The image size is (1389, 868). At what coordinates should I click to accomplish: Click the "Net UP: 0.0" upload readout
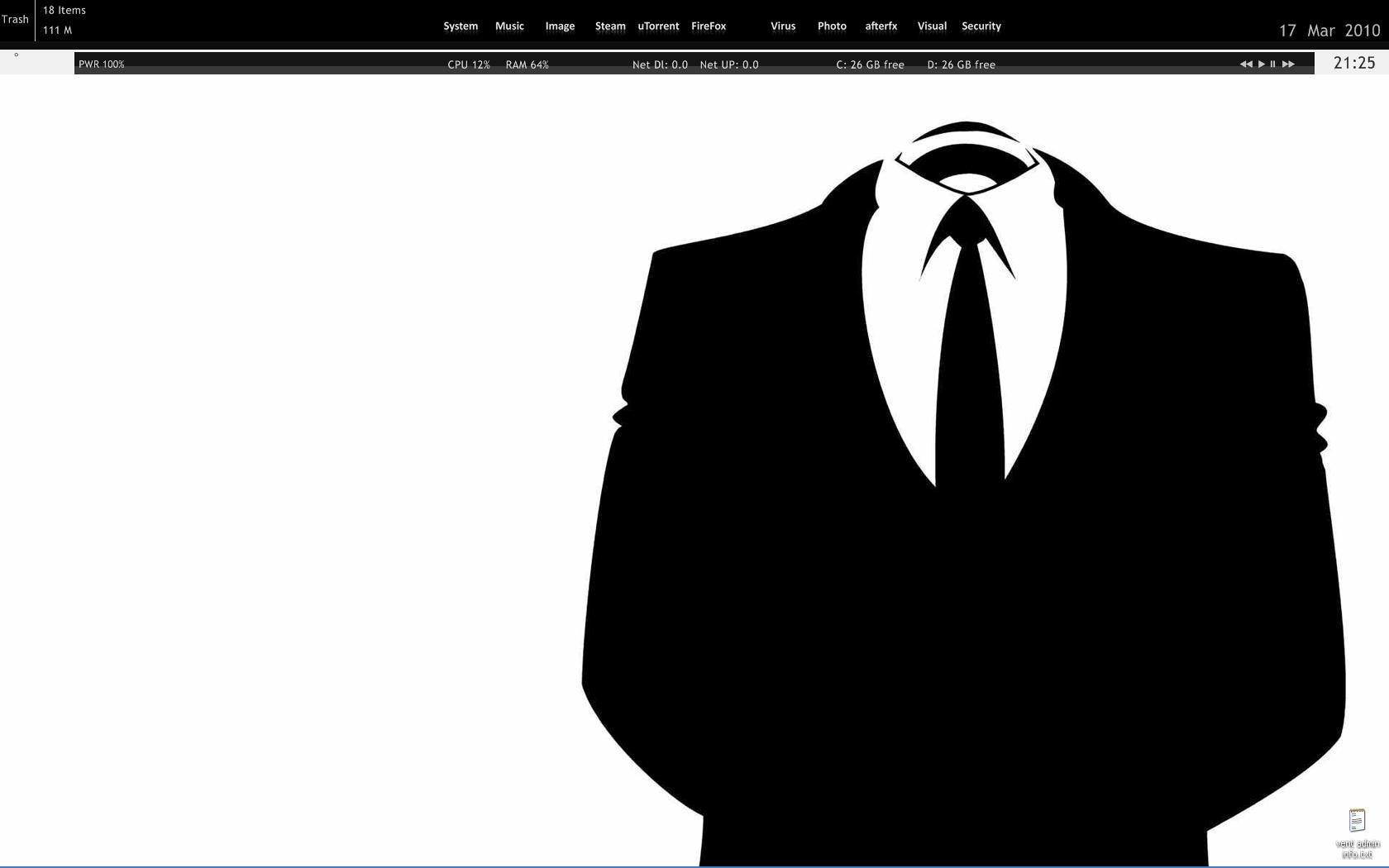729,64
